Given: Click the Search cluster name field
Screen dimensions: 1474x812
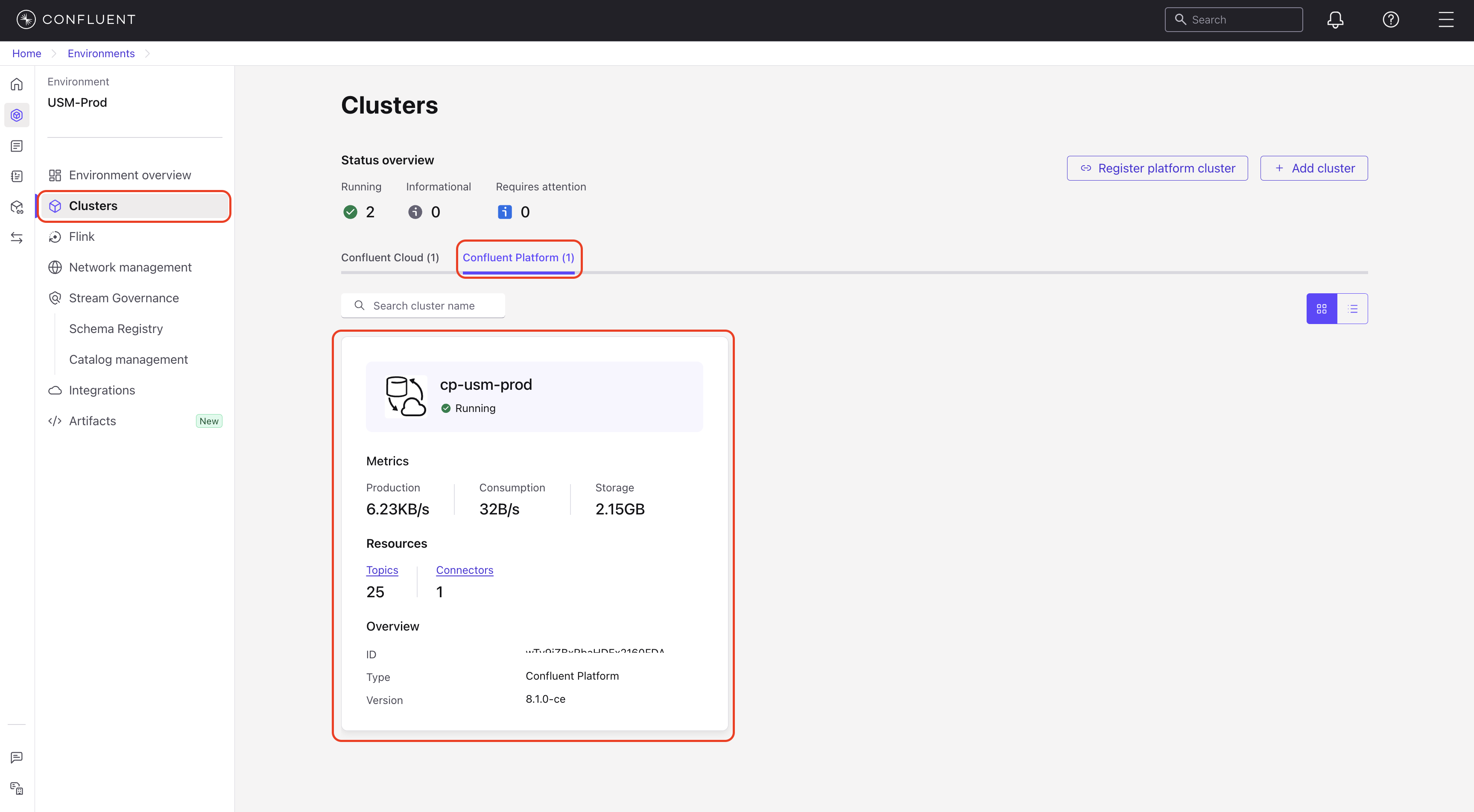Looking at the screenshot, I should (x=424, y=306).
